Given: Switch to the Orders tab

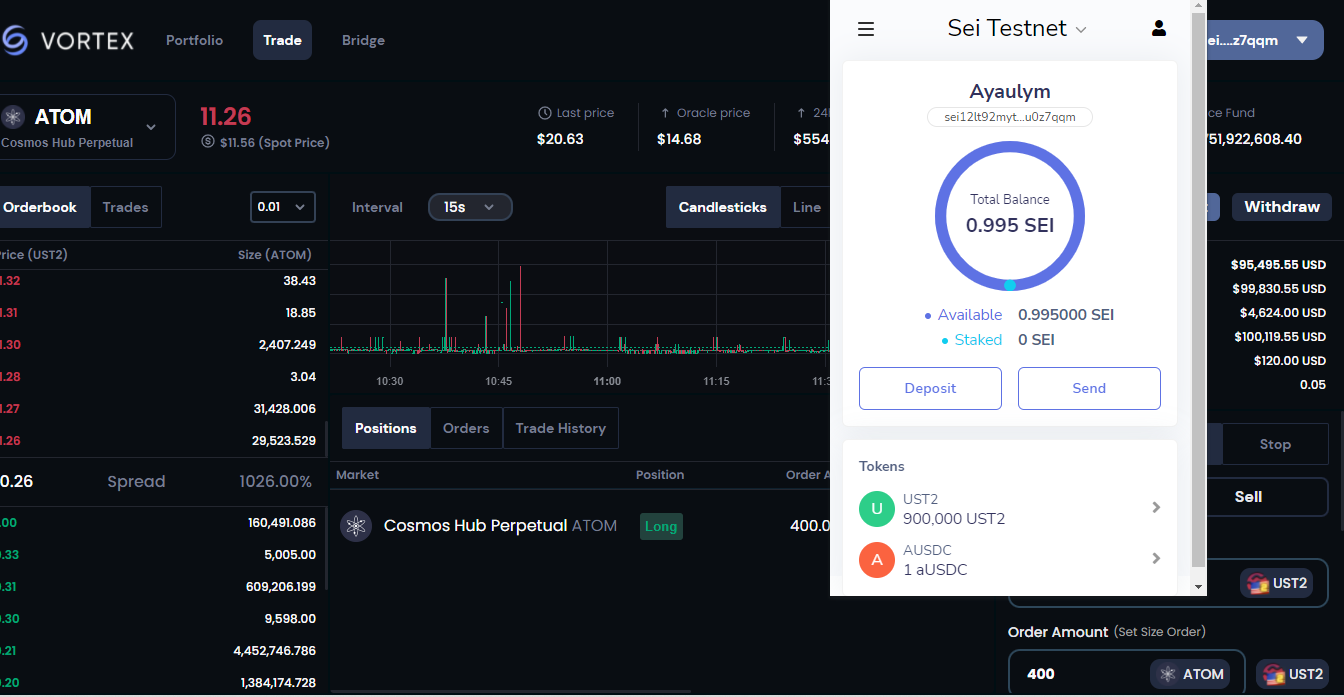Looking at the screenshot, I should coord(466,428).
